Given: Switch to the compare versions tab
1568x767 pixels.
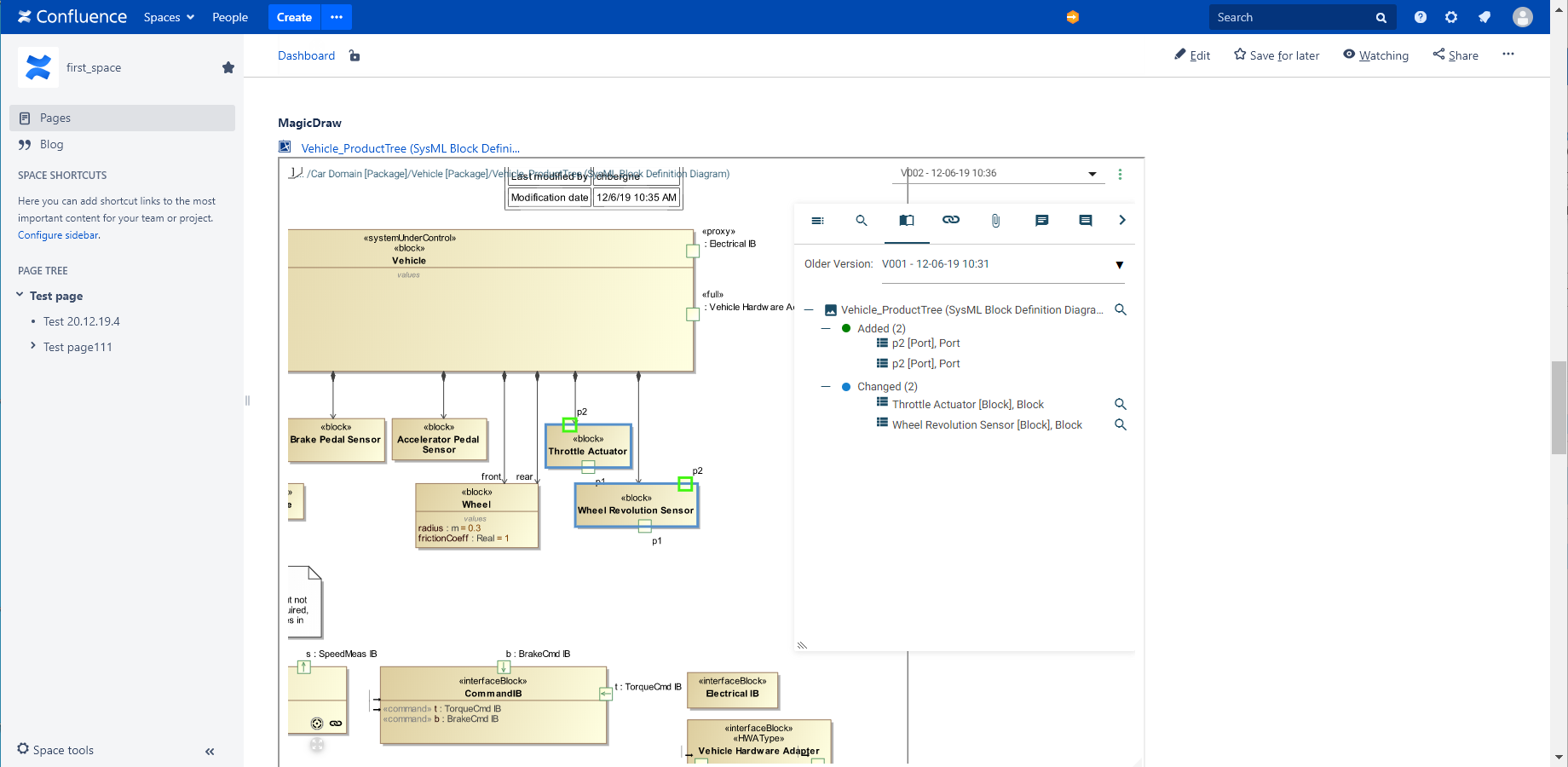Looking at the screenshot, I should coord(907,221).
